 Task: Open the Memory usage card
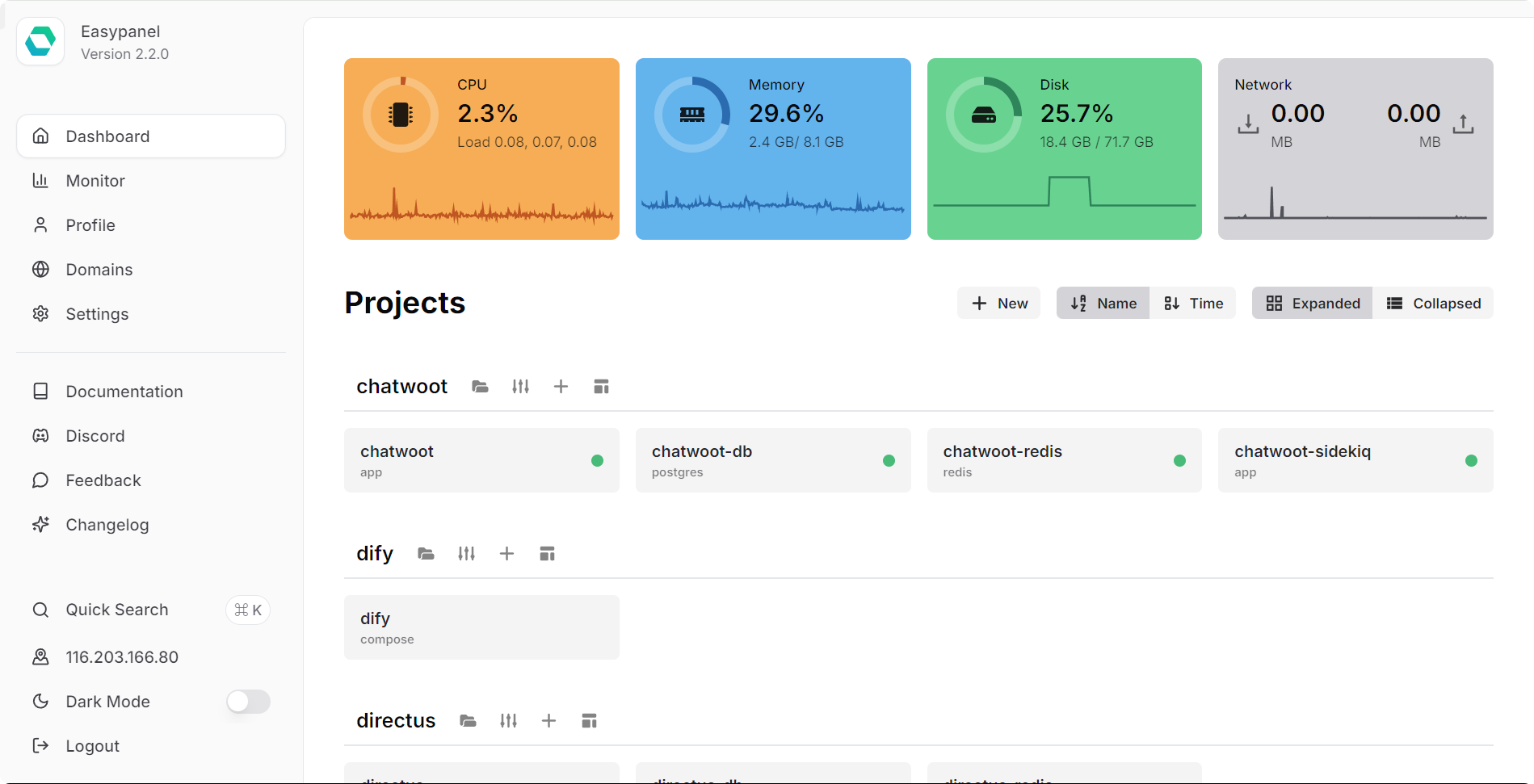click(773, 149)
